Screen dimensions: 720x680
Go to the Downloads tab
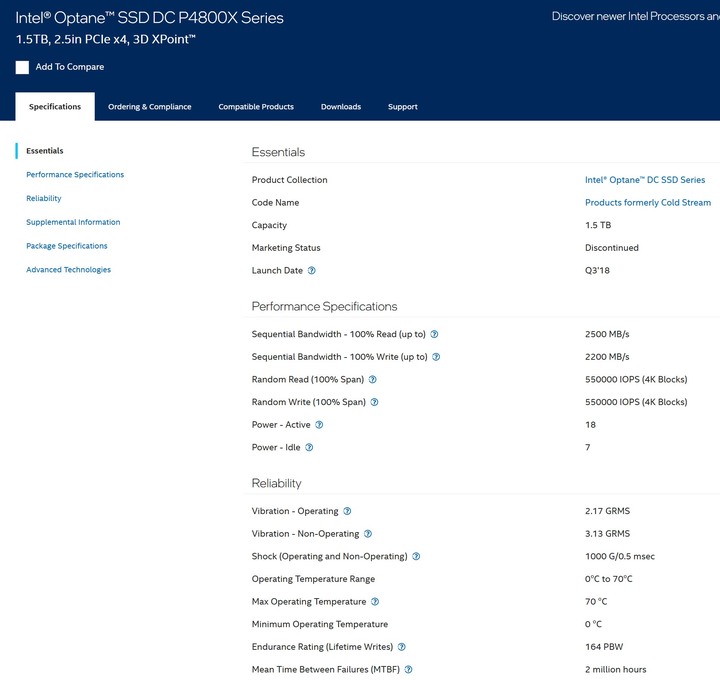coord(341,107)
